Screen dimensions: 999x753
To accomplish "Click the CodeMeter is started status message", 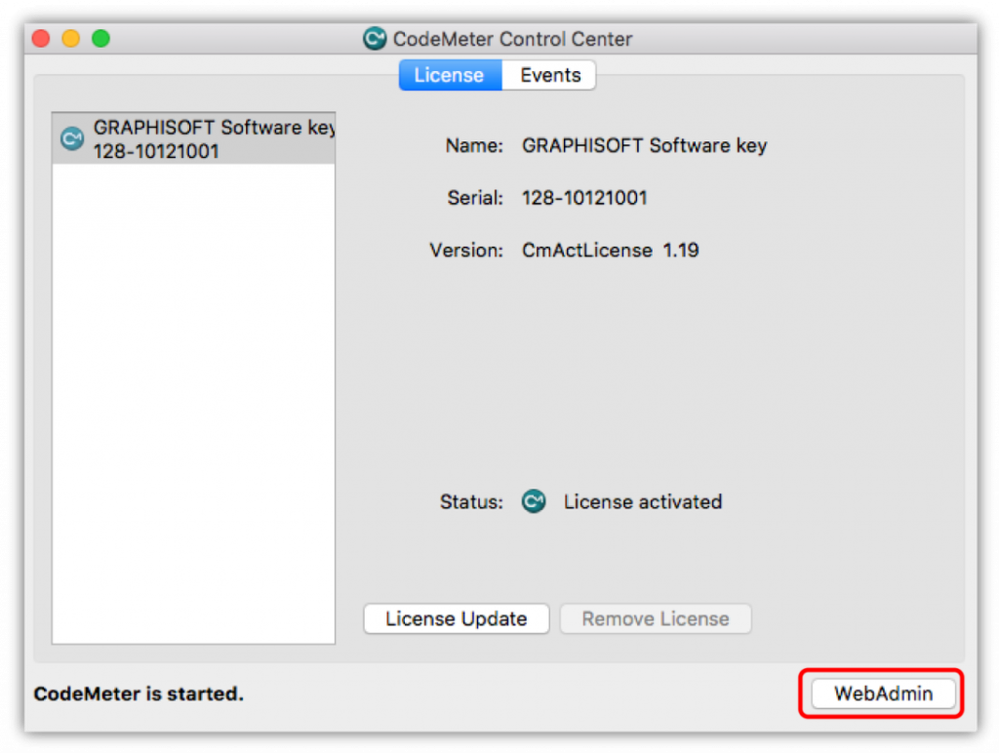I will 138,693.
